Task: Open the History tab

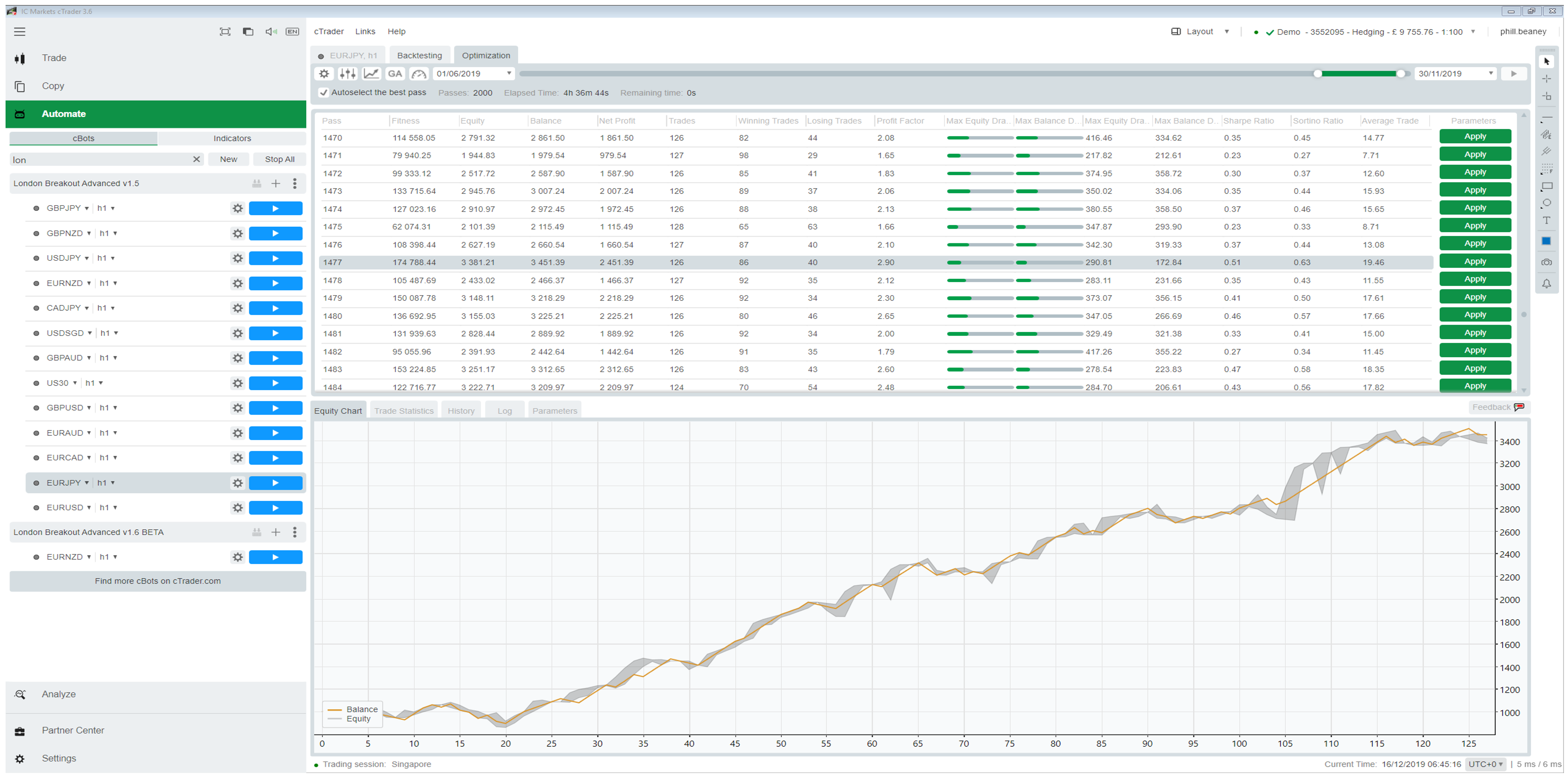Action: (461, 411)
